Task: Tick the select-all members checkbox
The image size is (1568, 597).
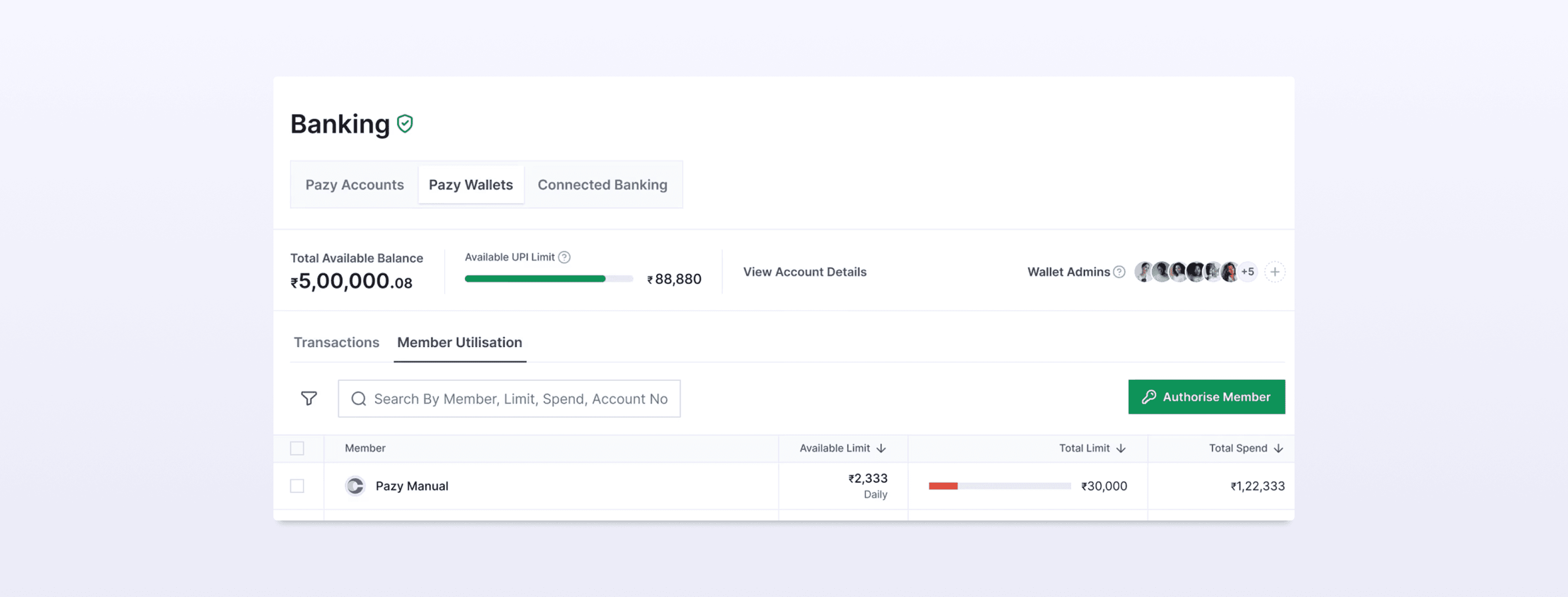Action: click(x=297, y=448)
